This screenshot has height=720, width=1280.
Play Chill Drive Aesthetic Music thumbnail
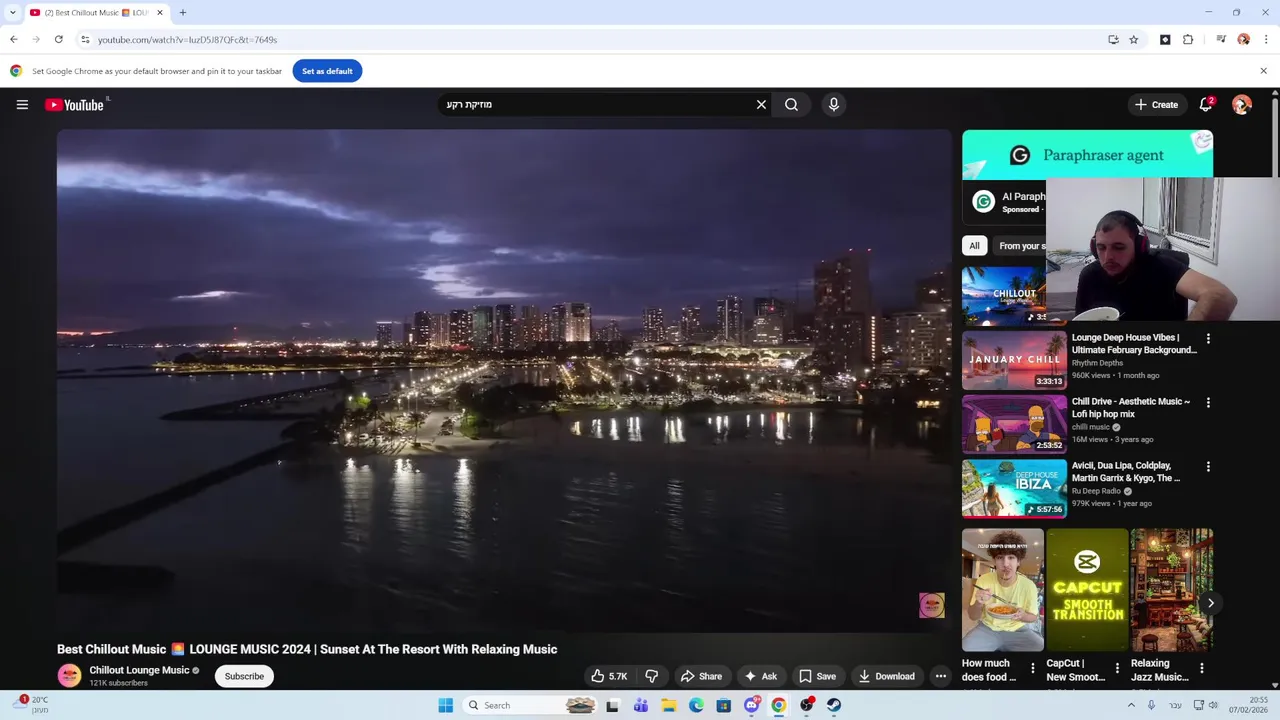[x=1014, y=424]
